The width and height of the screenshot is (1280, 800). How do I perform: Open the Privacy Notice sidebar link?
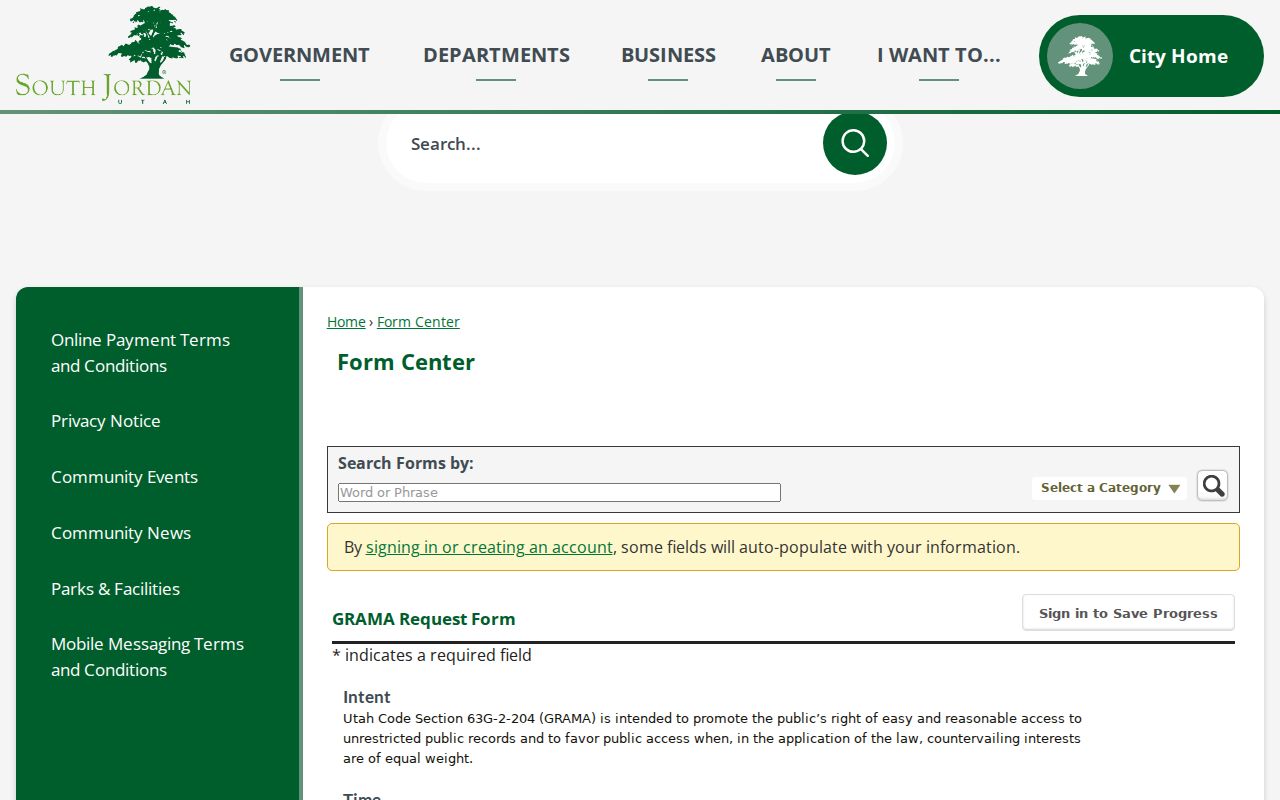pos(106,421)
